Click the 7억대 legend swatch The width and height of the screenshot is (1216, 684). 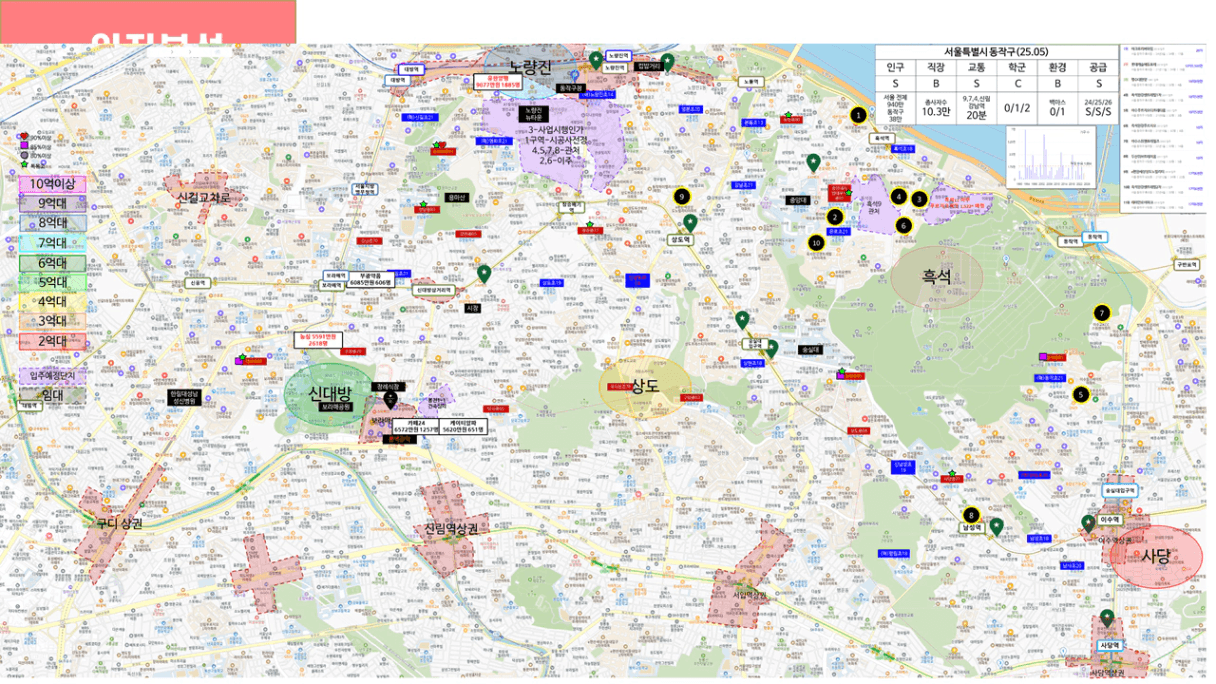coord(52,242)
